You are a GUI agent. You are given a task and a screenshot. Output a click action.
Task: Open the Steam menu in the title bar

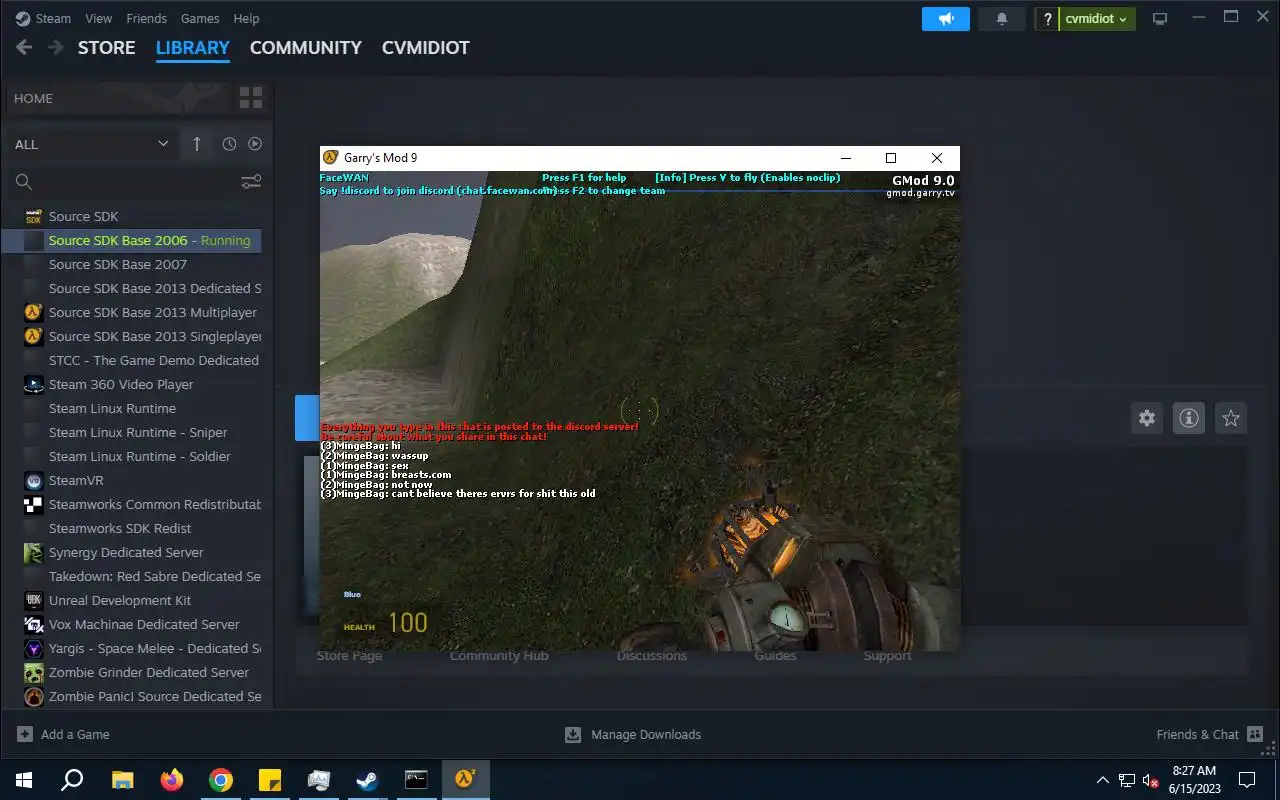[43, 18]
